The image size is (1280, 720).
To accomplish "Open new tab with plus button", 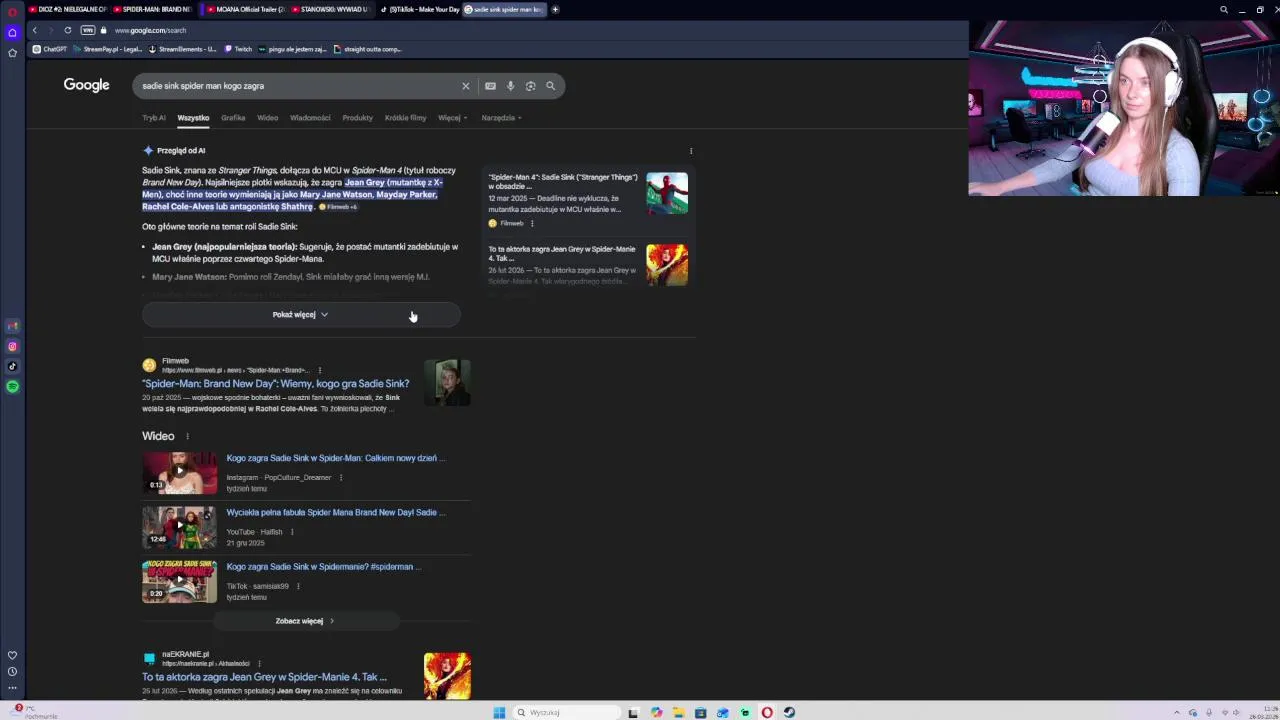I will click(x=555, y=10).
